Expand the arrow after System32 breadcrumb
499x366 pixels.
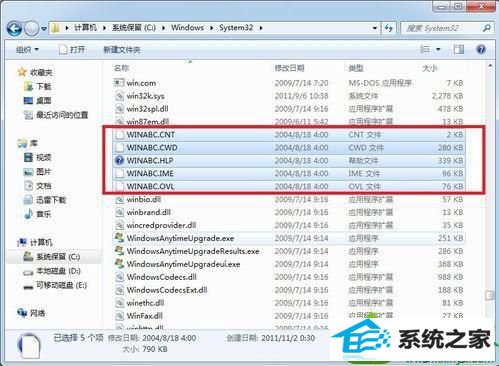(261, 28)
